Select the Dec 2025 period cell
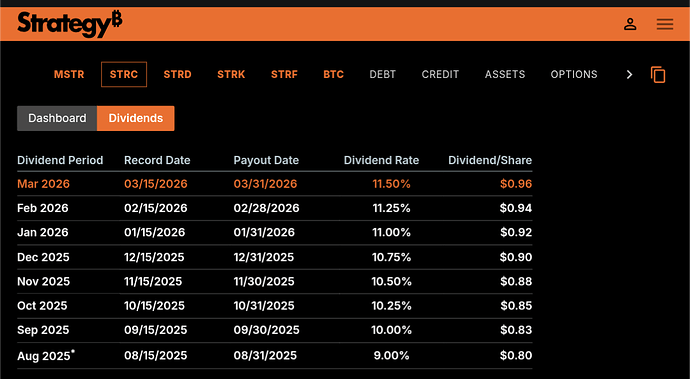 coord(43,257)
